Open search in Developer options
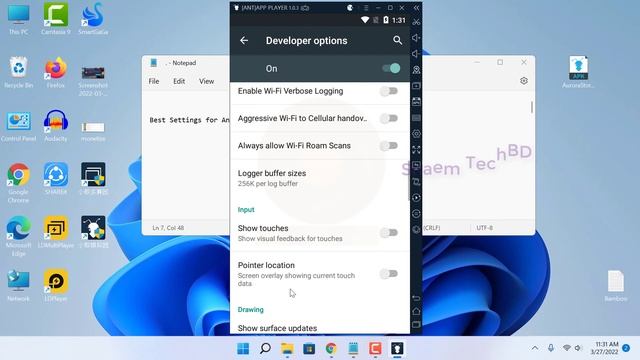The image size is (640, 360). click(x=397, y=40)
